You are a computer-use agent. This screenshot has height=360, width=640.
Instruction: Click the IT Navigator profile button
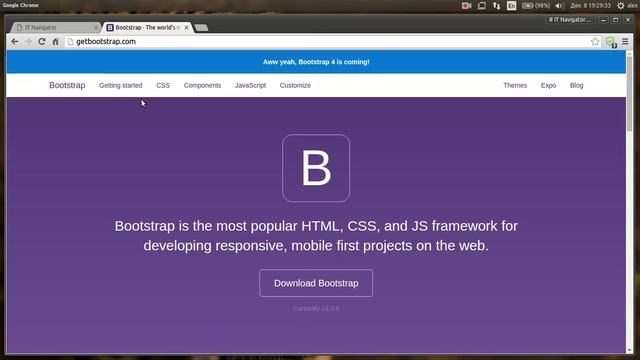[570, 20]
